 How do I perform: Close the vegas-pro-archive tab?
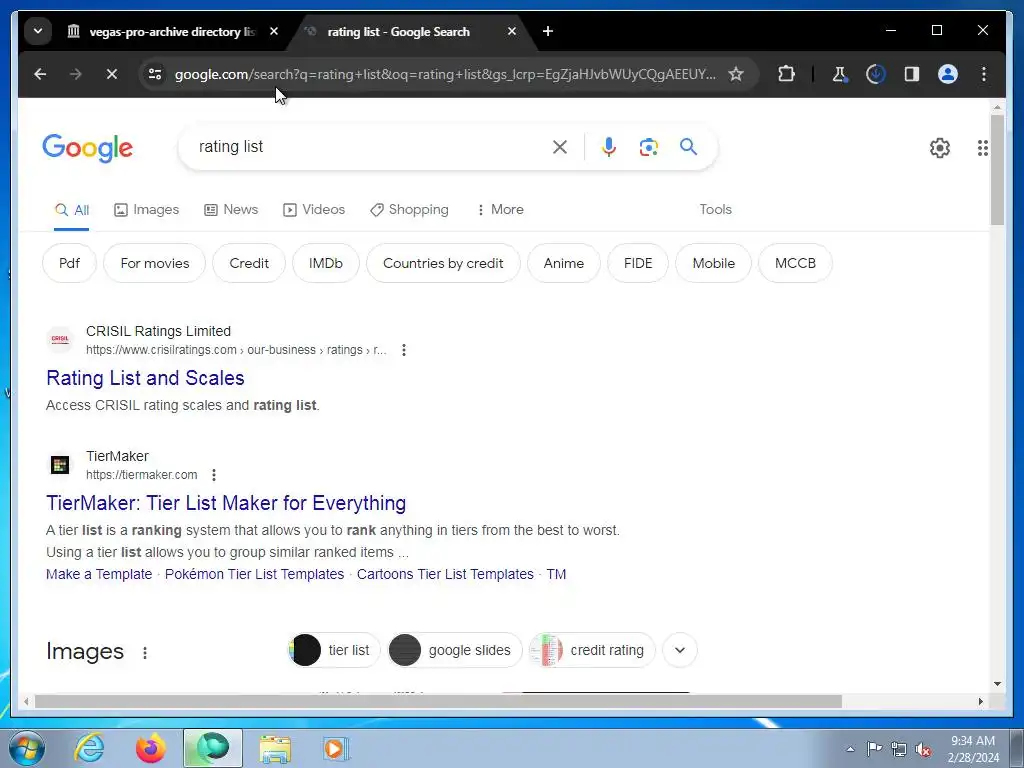point(274,31)
